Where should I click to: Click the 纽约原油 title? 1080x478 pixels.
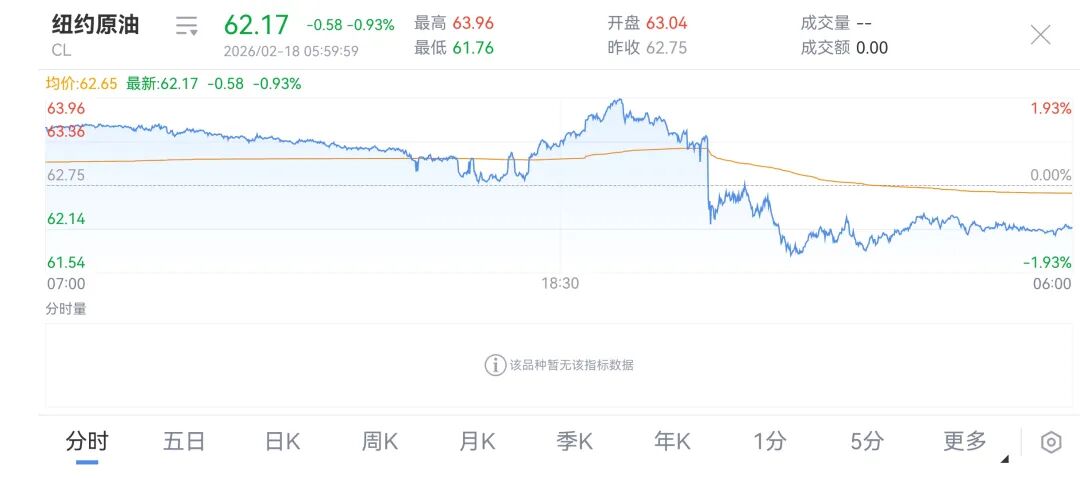click(96, 25)
